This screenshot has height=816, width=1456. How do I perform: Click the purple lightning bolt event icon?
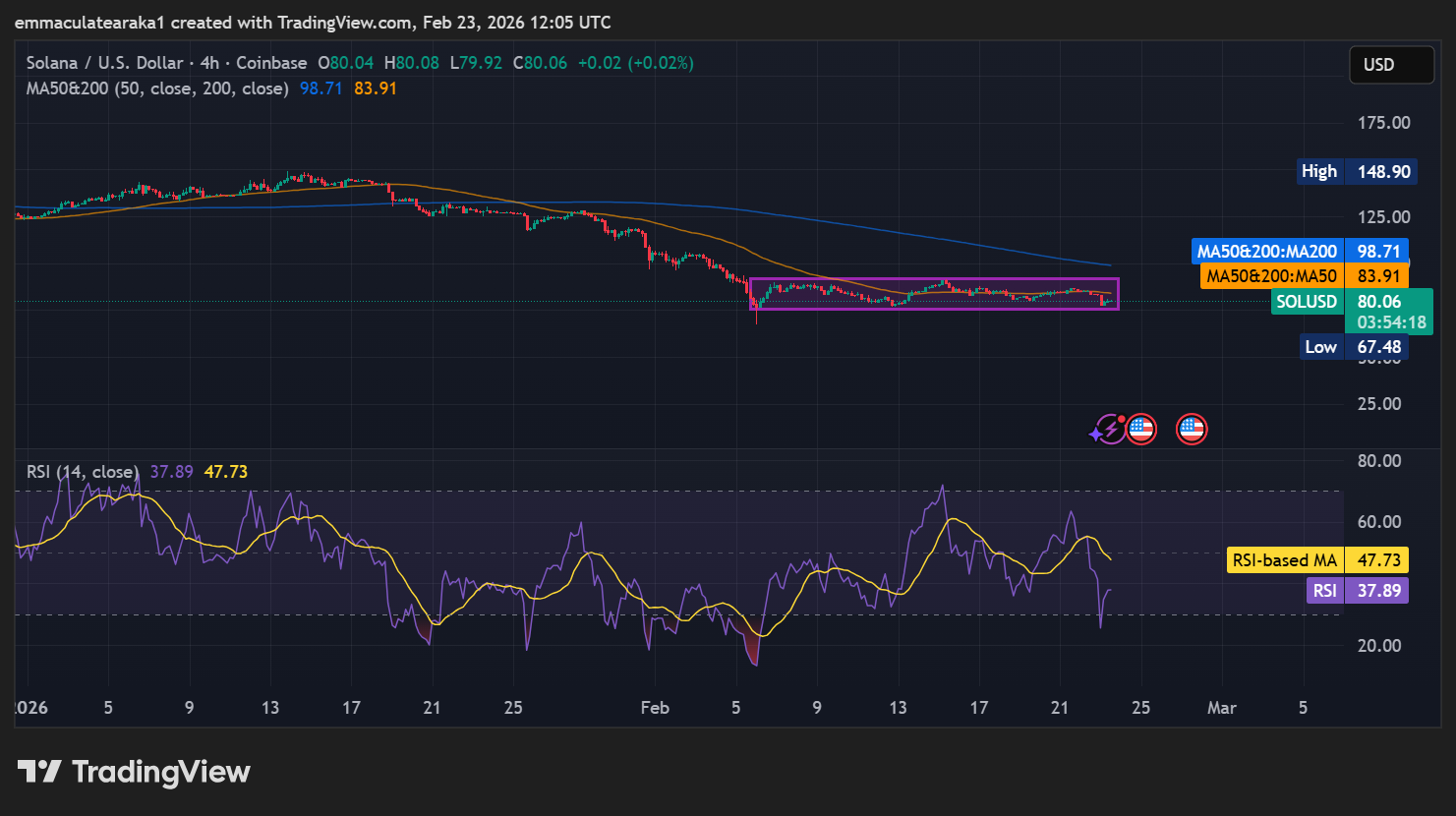1107,431
